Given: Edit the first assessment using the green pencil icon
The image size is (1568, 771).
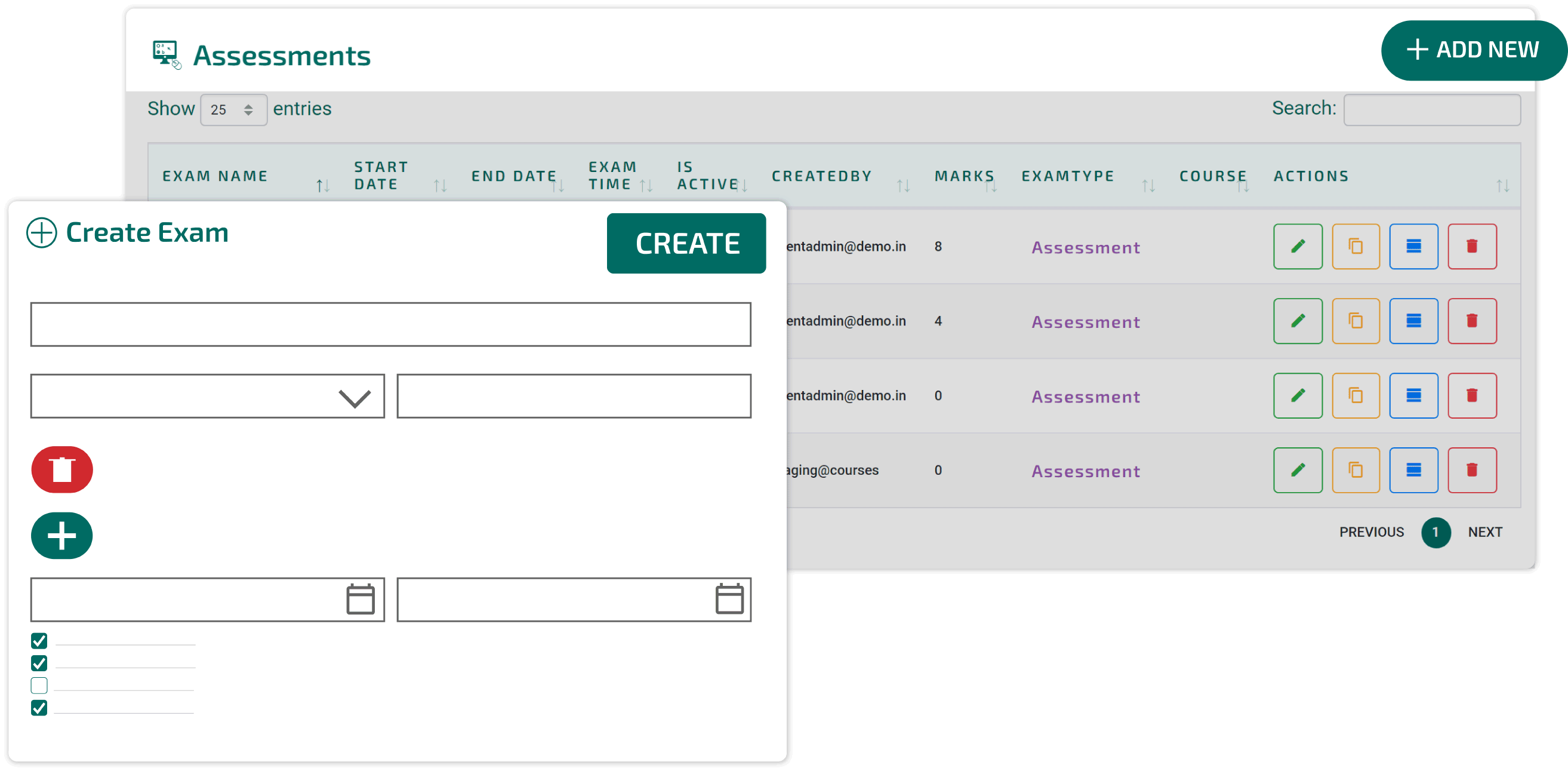Looking at the screenshot, I should click(x=1298, y=246).
